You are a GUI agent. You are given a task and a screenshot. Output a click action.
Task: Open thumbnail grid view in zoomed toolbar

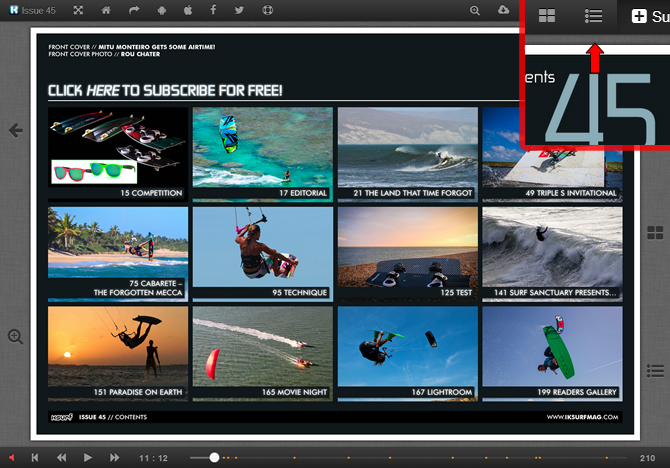[x=547, y=16]
